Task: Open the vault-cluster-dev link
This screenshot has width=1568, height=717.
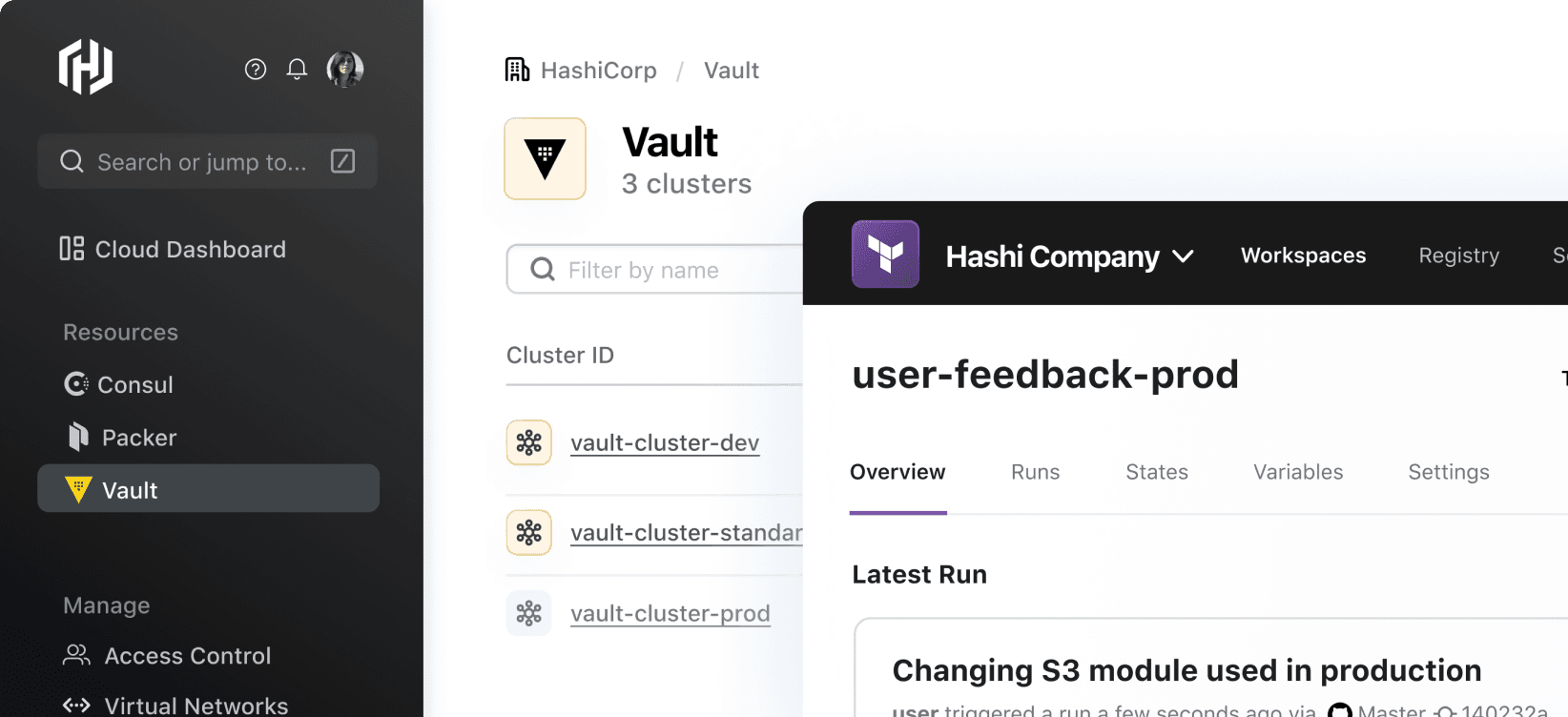Action: tap(664, 442)
